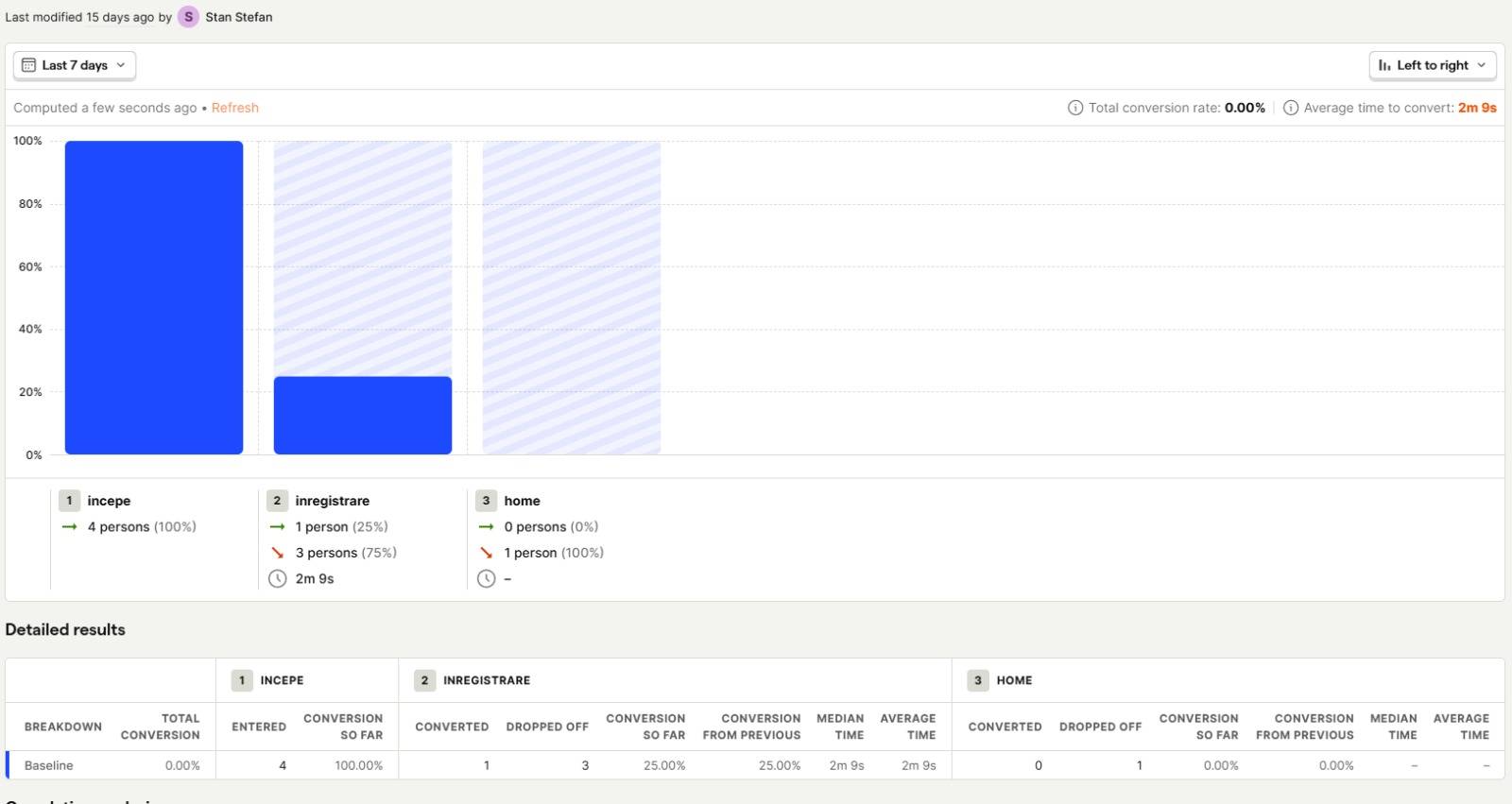Screen dimensions: 1512x804
Task: Click the step 3 number badge next to home
Action: click(486, 501)
